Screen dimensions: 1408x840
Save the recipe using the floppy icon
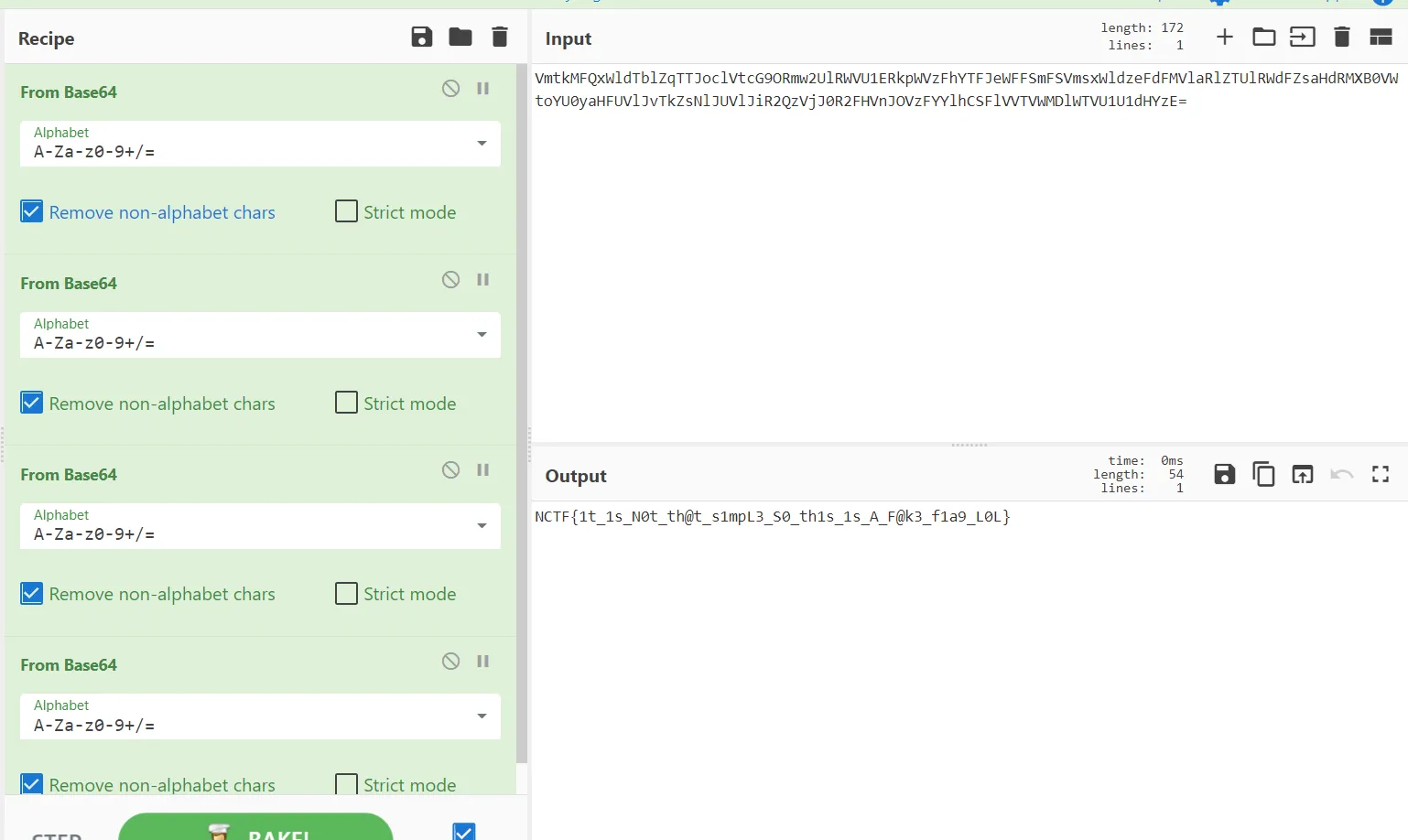coord(421,38)
